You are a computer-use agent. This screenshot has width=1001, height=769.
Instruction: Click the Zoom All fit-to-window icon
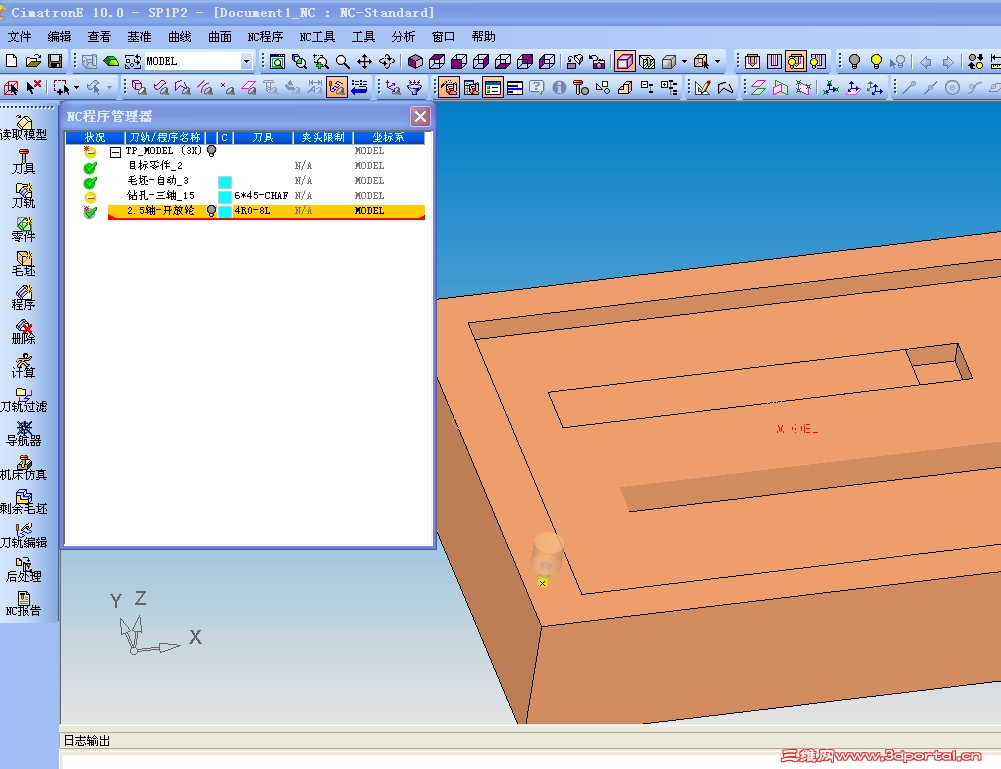[x=277, y=61]
